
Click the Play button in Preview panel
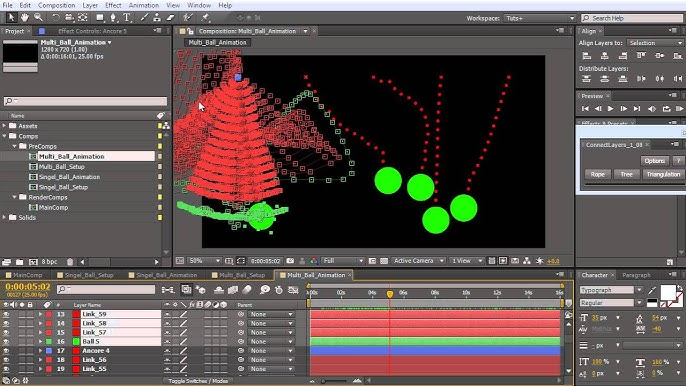click(x=610, y=109)
